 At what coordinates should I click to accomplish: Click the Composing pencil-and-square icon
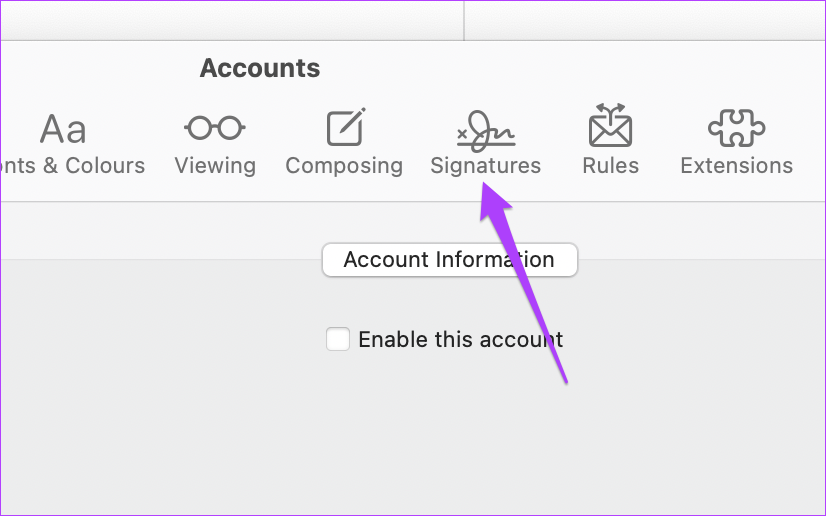click(x=346, y=126)
